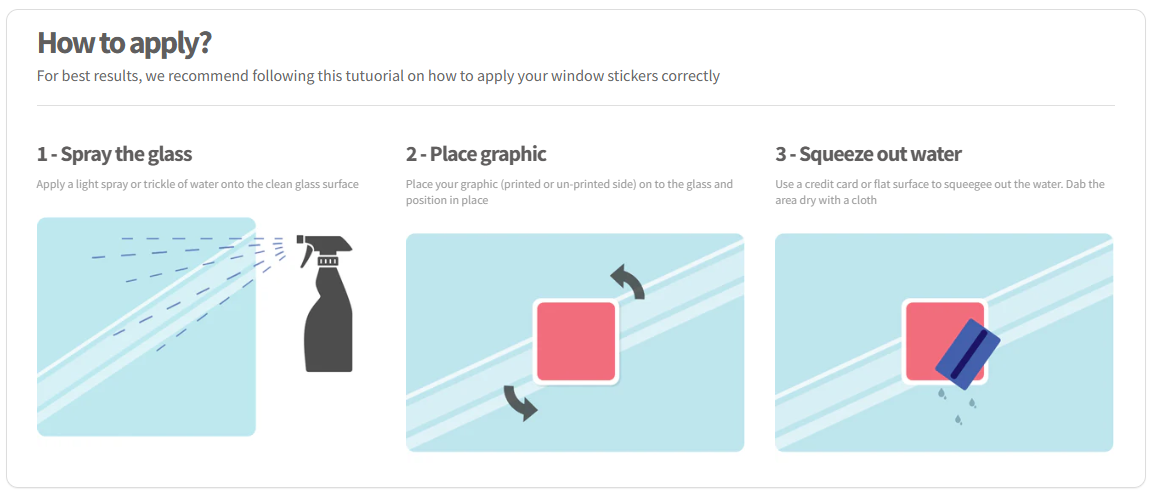Click the "3 - Squeeze out water" heading
This screenshot has height=498, width=1157.
868,154
